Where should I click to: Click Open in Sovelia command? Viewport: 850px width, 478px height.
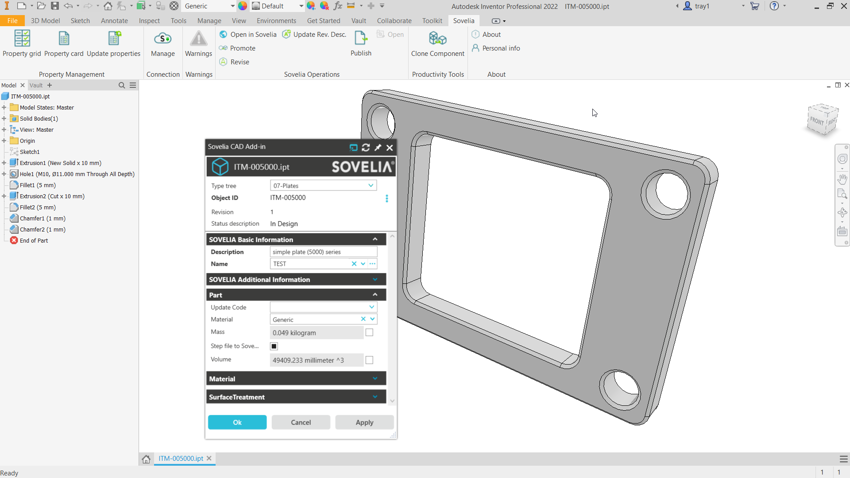[x=248, y=34]
